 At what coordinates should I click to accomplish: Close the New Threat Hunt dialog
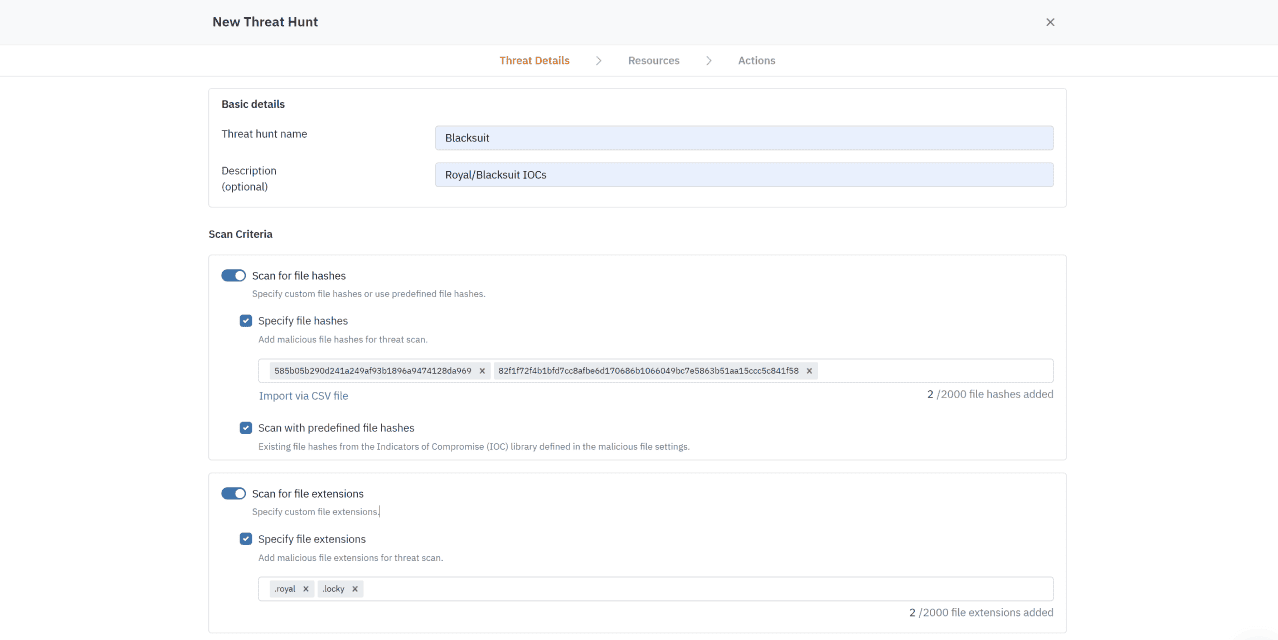1050,22
